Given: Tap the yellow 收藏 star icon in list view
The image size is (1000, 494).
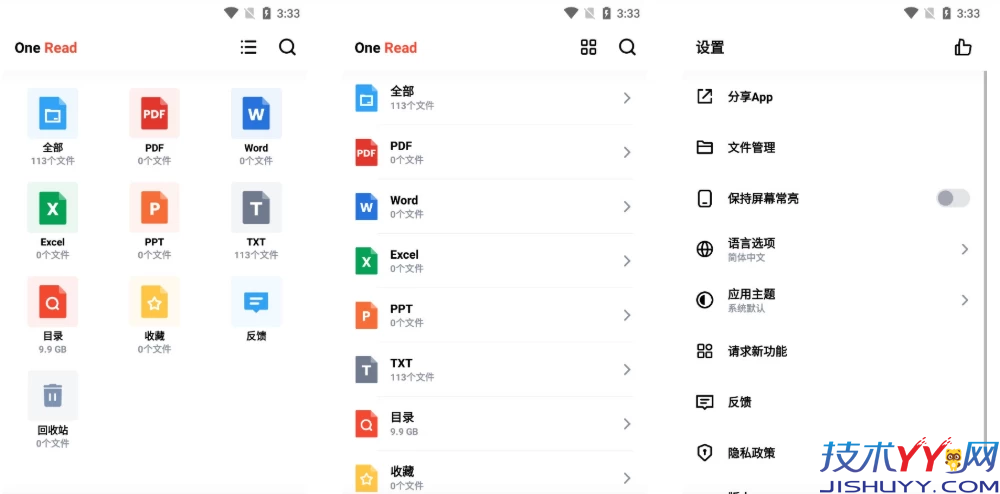Looking at the screenshot, I should [366, 478].
